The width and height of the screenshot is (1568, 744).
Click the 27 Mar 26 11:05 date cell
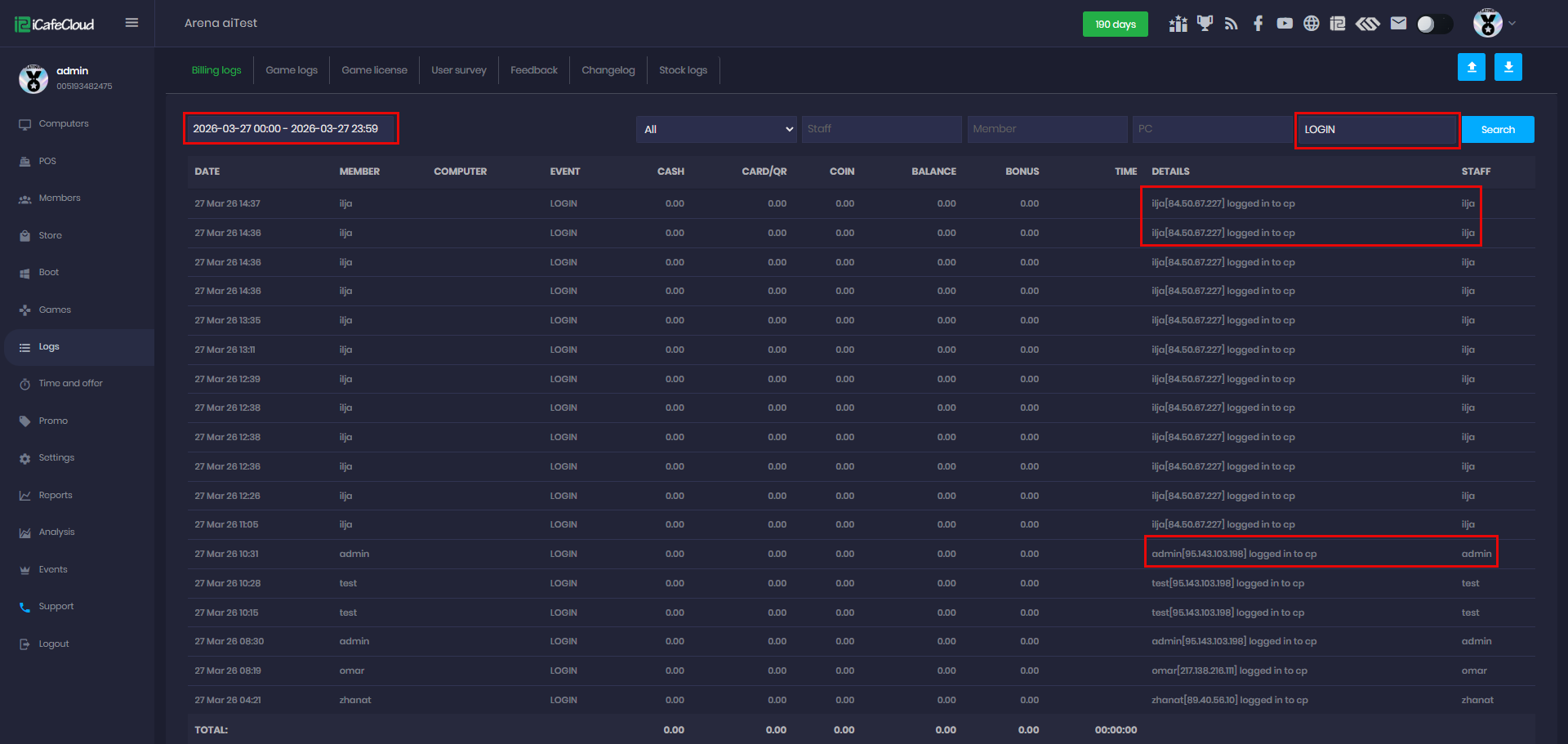[226, 524]
